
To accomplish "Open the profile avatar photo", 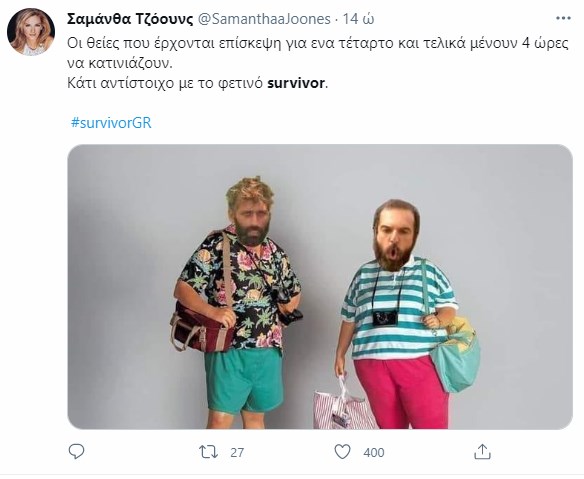I will (31, 32).
